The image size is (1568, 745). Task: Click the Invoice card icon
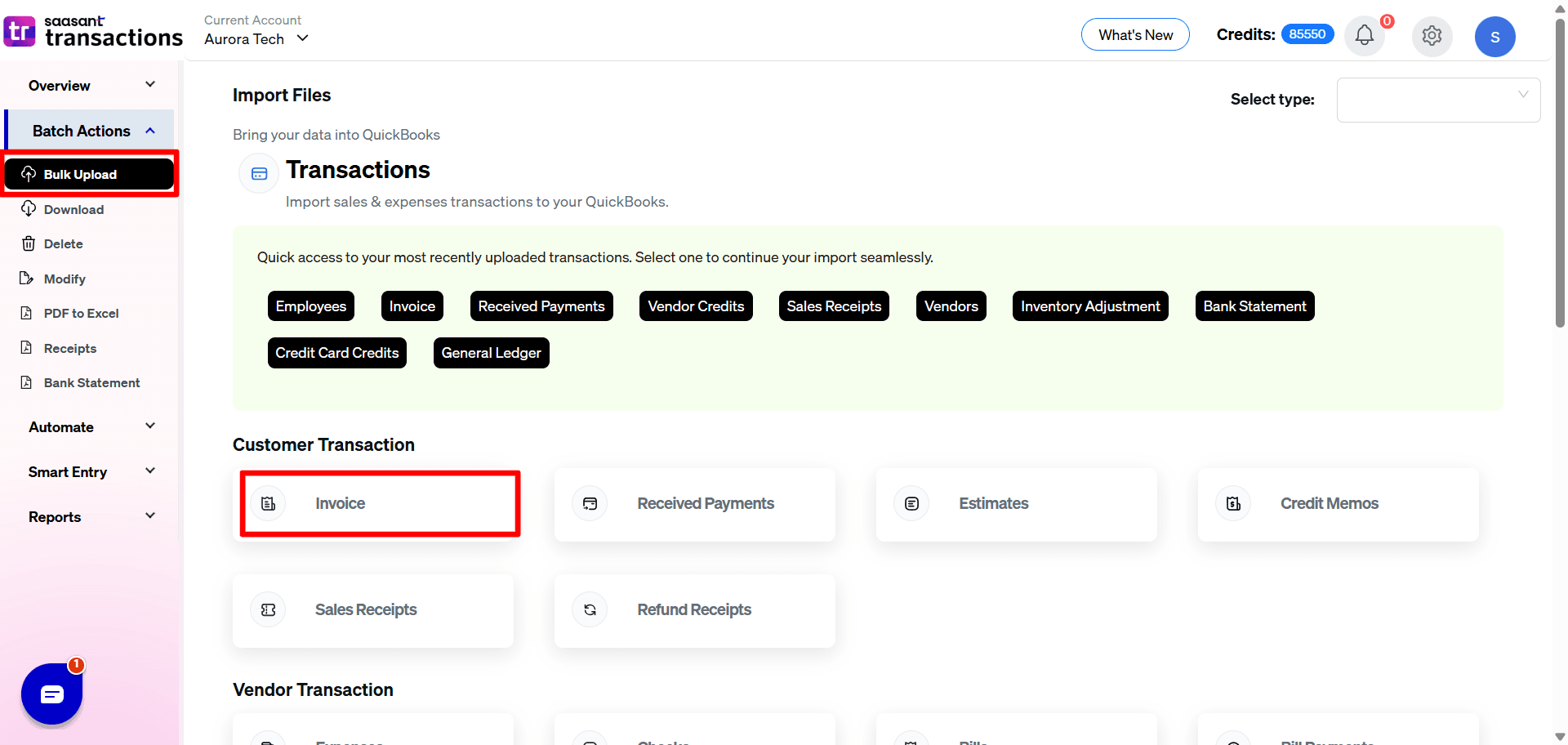[269, 503]
